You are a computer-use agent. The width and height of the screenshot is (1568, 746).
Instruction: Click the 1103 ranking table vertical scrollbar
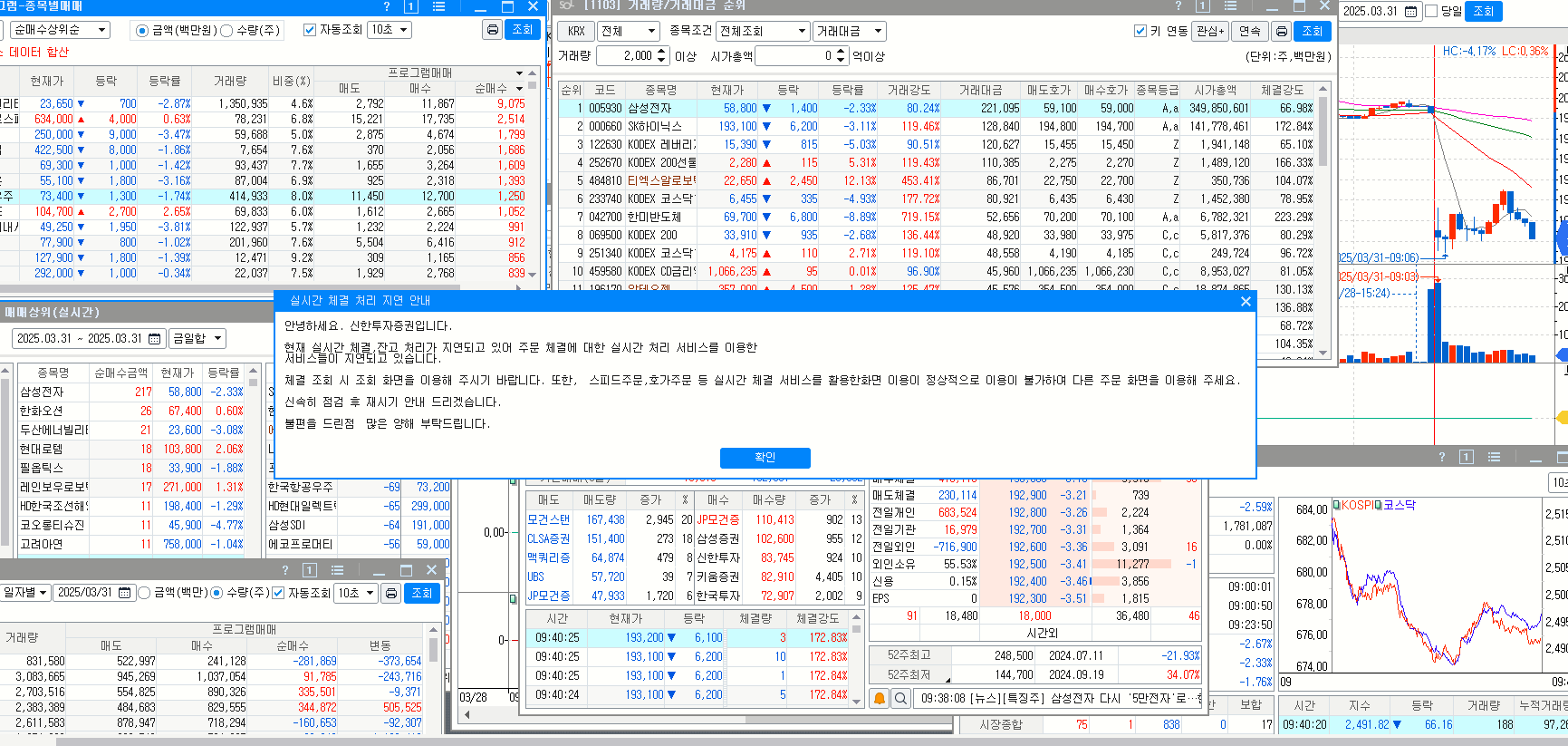[1323, 220]
